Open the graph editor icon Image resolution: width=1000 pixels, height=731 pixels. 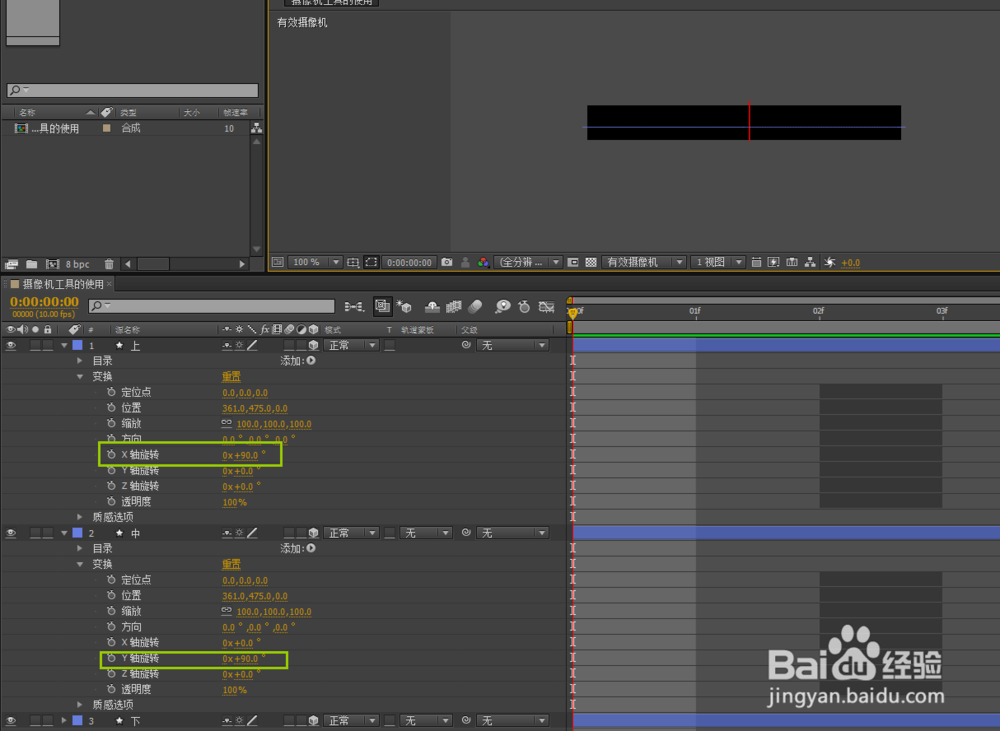pos(547,307)
